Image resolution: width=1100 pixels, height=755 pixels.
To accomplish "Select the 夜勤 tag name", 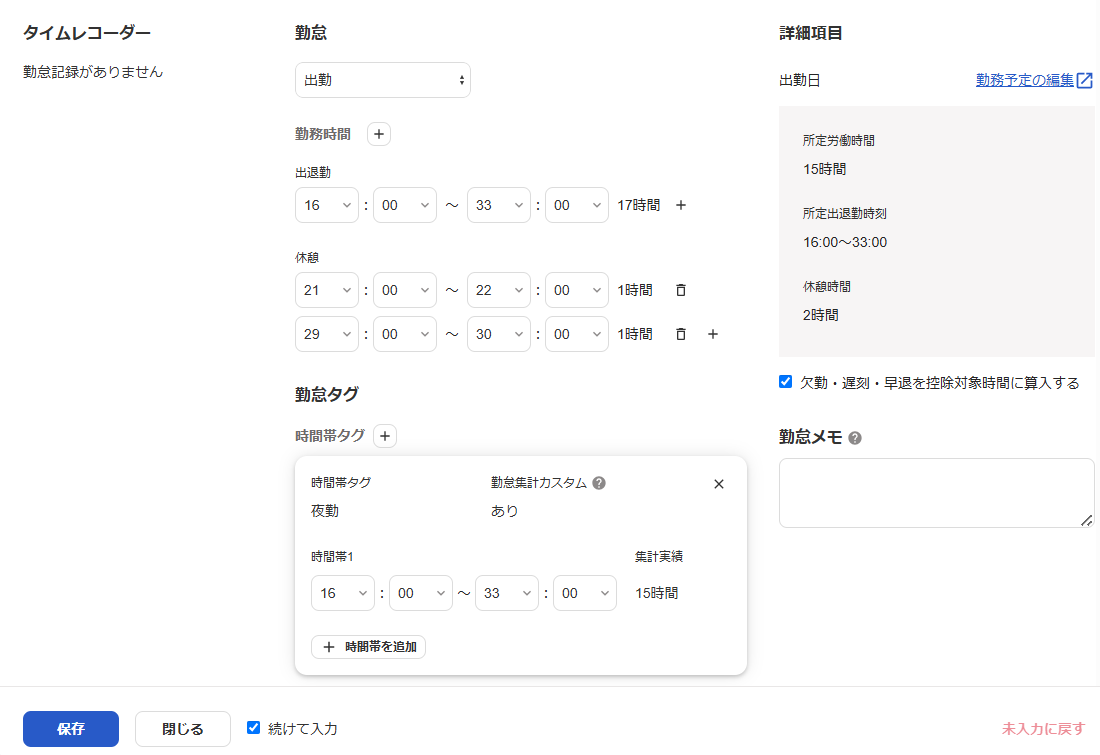I will point(325,511).
